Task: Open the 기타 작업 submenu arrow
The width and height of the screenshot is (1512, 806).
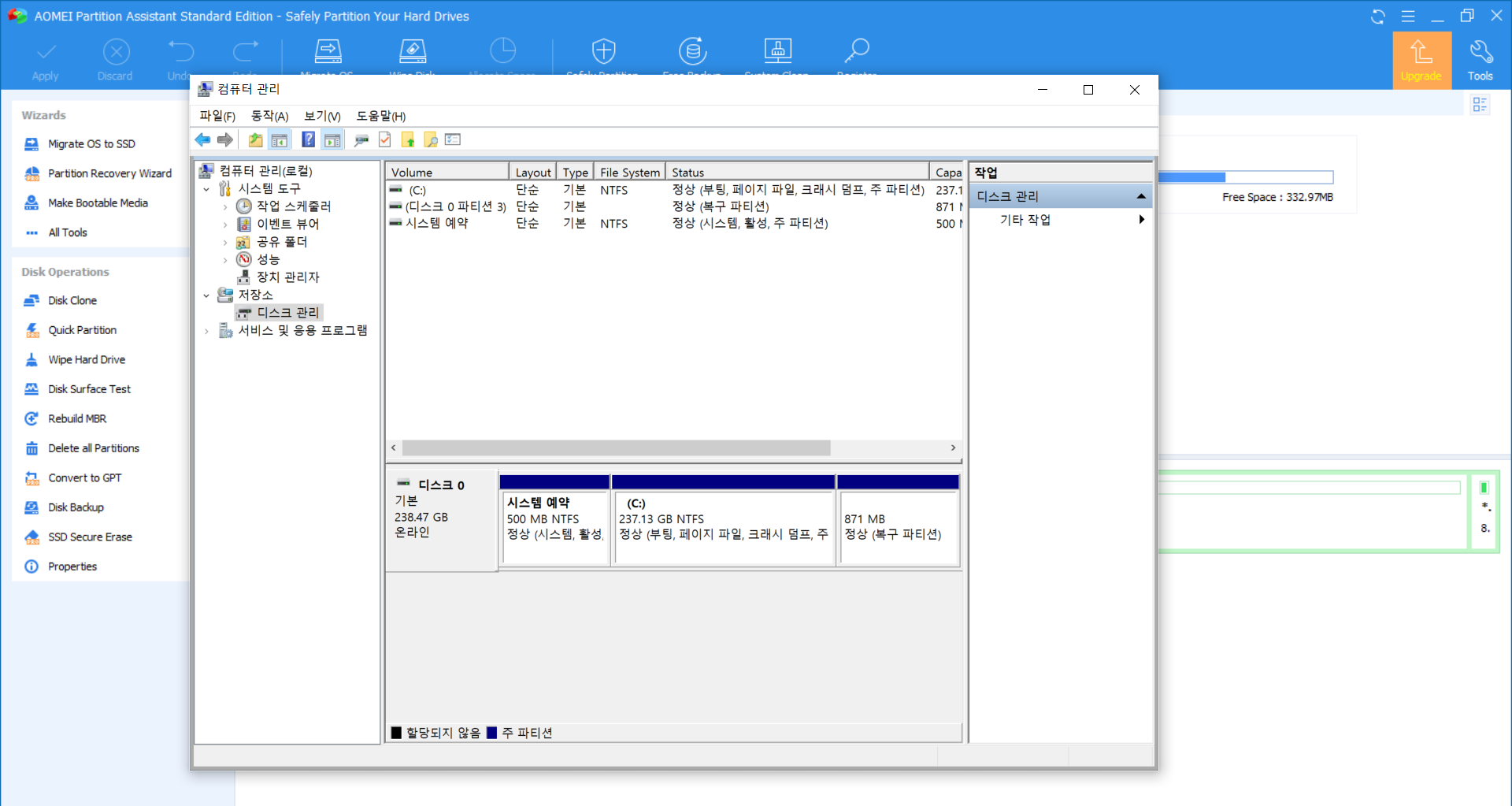Action: point(1141,220)
